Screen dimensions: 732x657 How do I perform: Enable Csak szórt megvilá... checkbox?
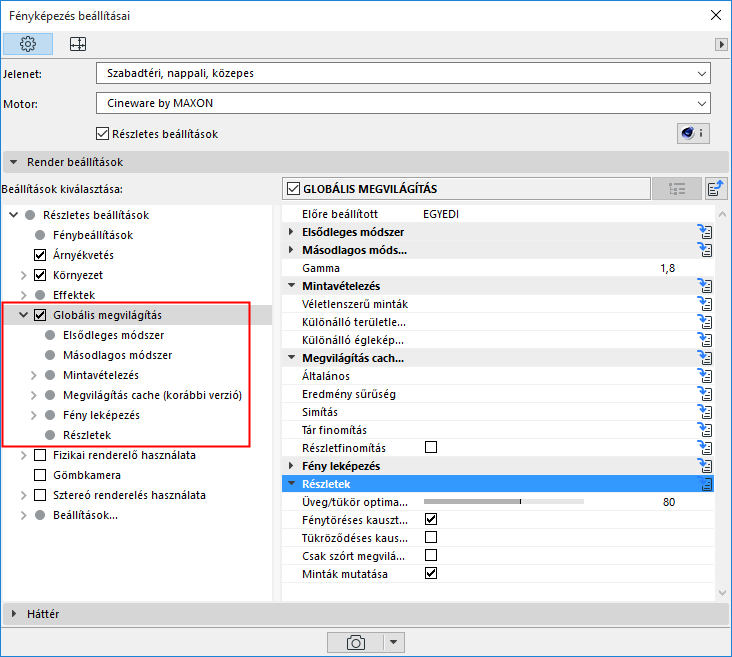point(431,555)
